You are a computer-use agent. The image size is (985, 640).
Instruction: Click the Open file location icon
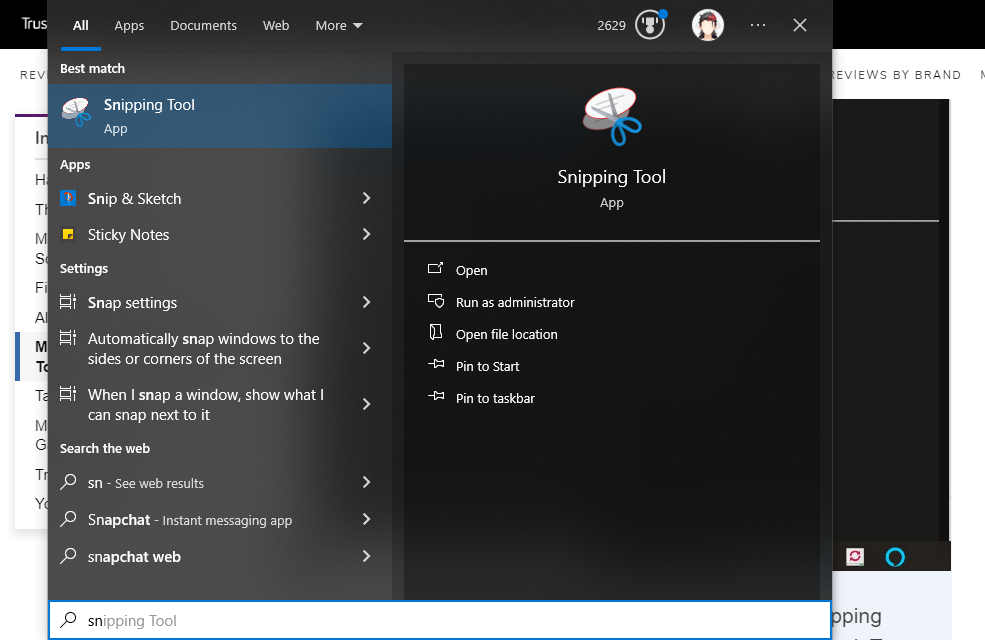435,332
